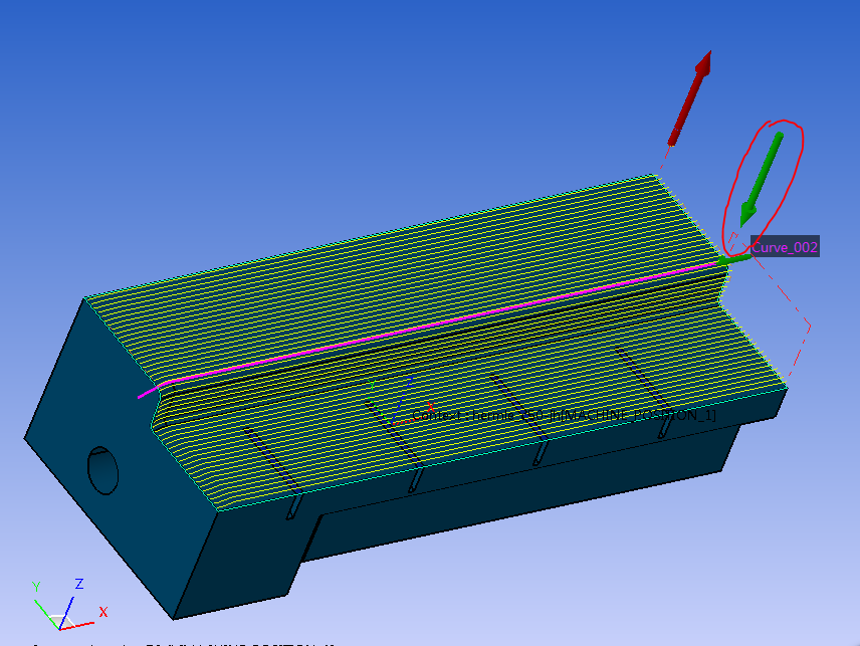This screenshot has height=646, width=860.
Task: Select the circular hole on the end face
Action: pos(103,469)
